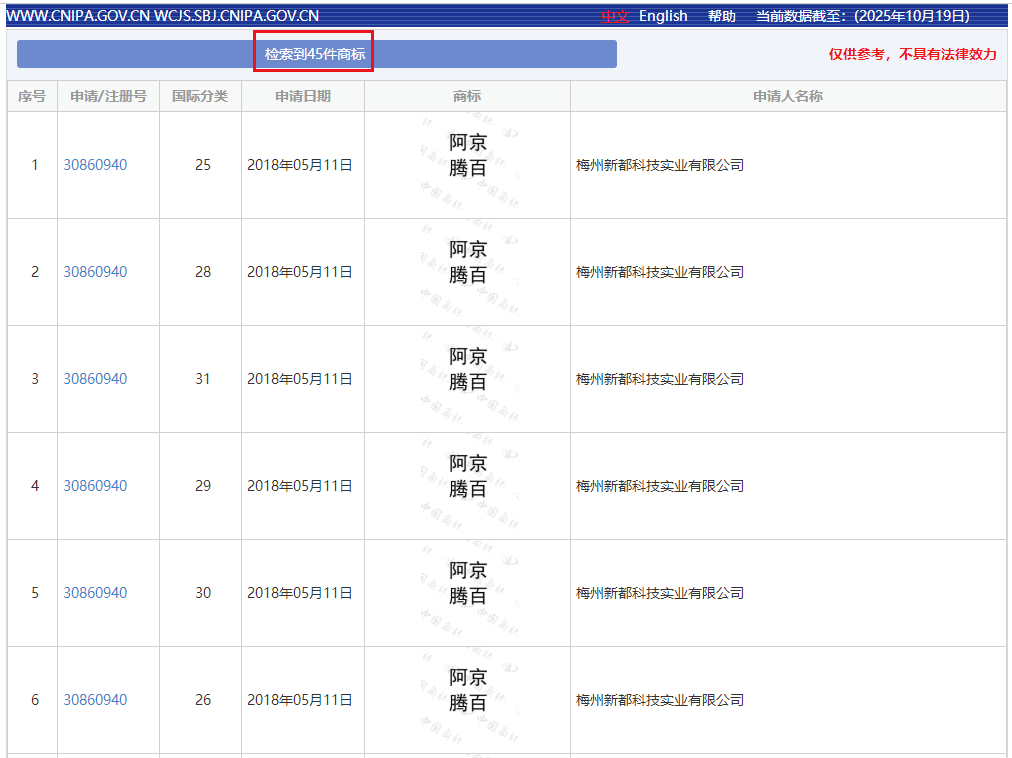The height and width of the screenshot is (758, 1012).
Task: Open registration 30860940 in row 5
Action: [x=96, y=593]
